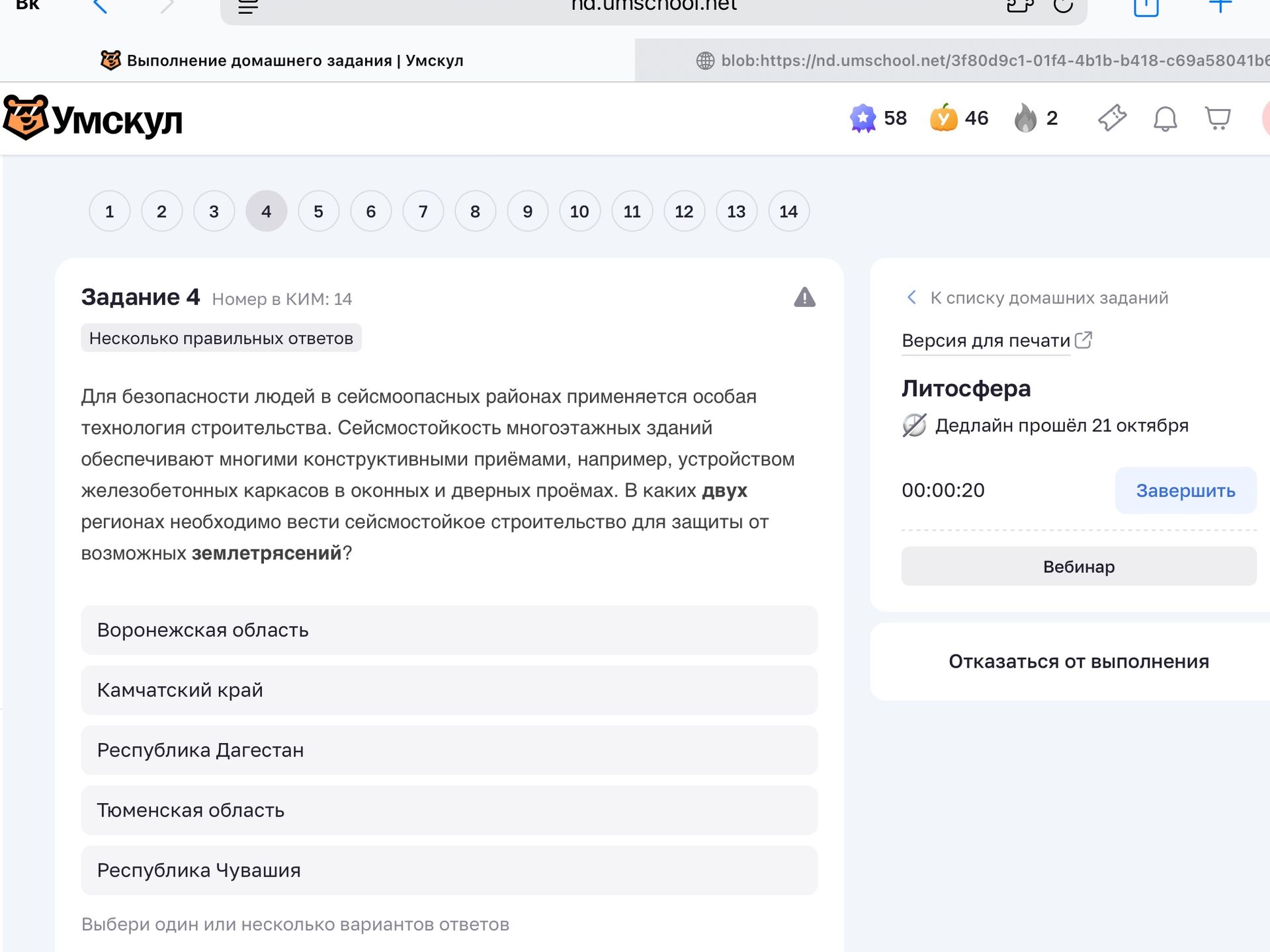Viewport: 1270px width, 952px height.
Task: Select answer Республика Чувашия
Action: click(449, 871)
